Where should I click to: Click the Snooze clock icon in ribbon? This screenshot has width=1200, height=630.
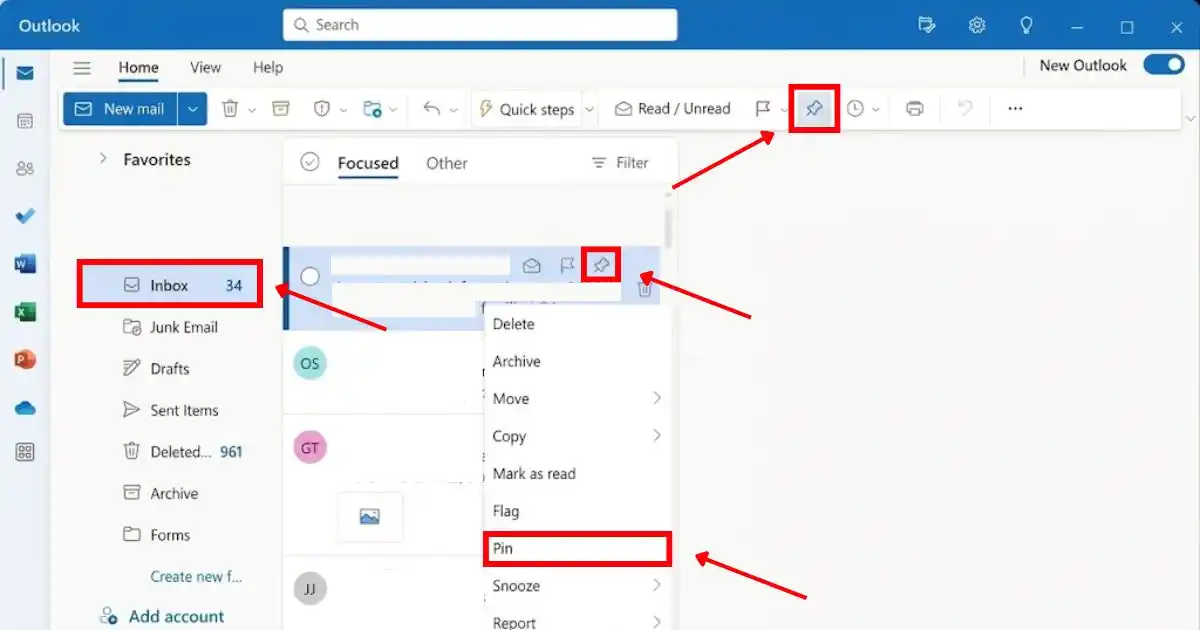[855, 109]
